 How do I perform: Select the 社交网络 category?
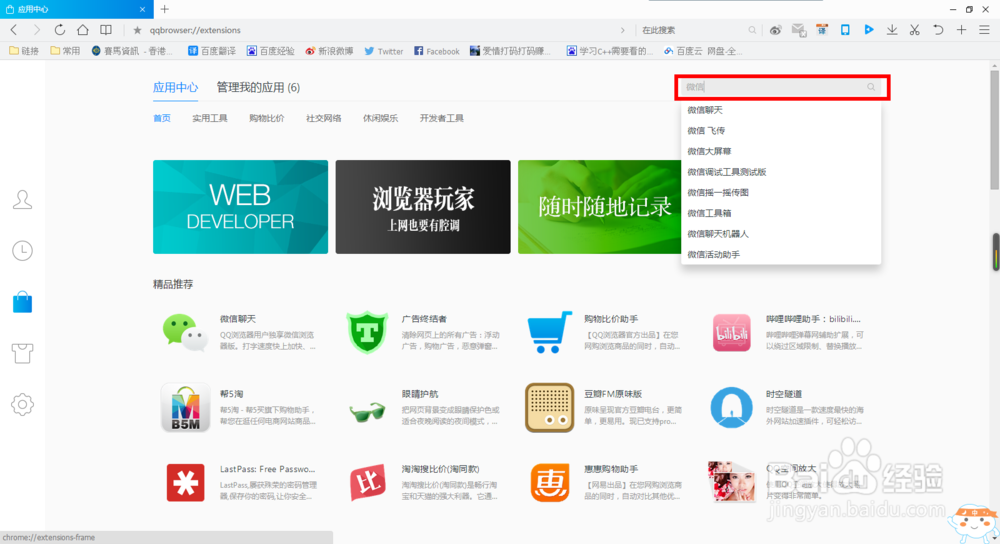point(323,118)
